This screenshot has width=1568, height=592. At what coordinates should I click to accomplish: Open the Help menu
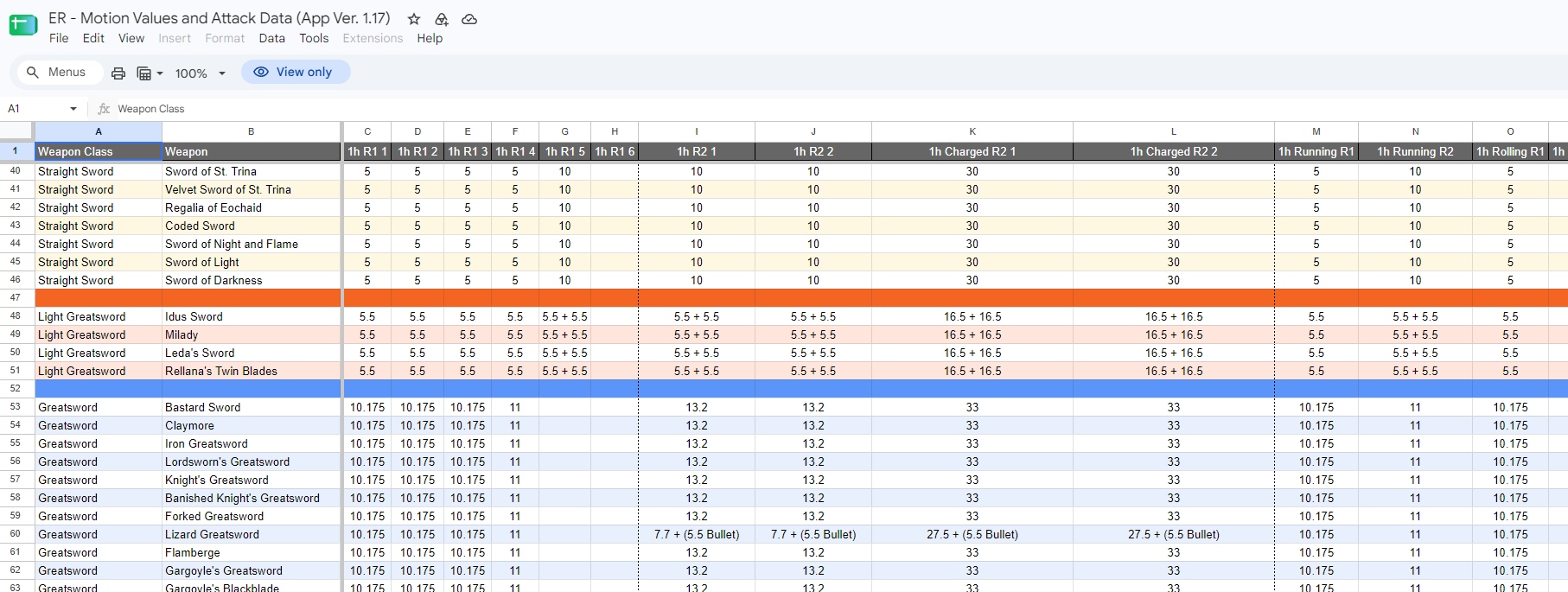click(x=430, y=38)
